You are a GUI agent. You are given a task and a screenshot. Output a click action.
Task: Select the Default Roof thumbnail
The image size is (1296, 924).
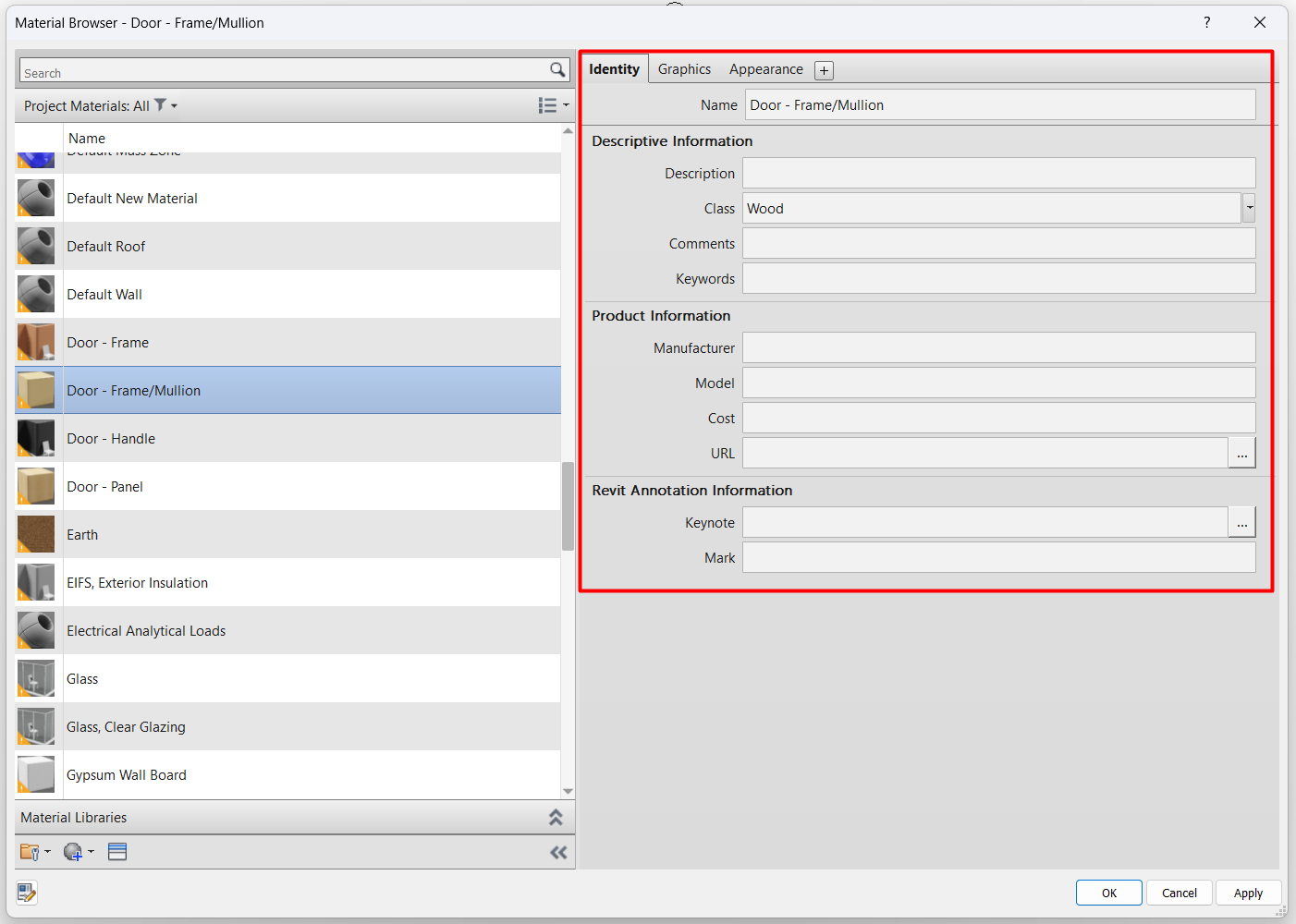(36, 246)
